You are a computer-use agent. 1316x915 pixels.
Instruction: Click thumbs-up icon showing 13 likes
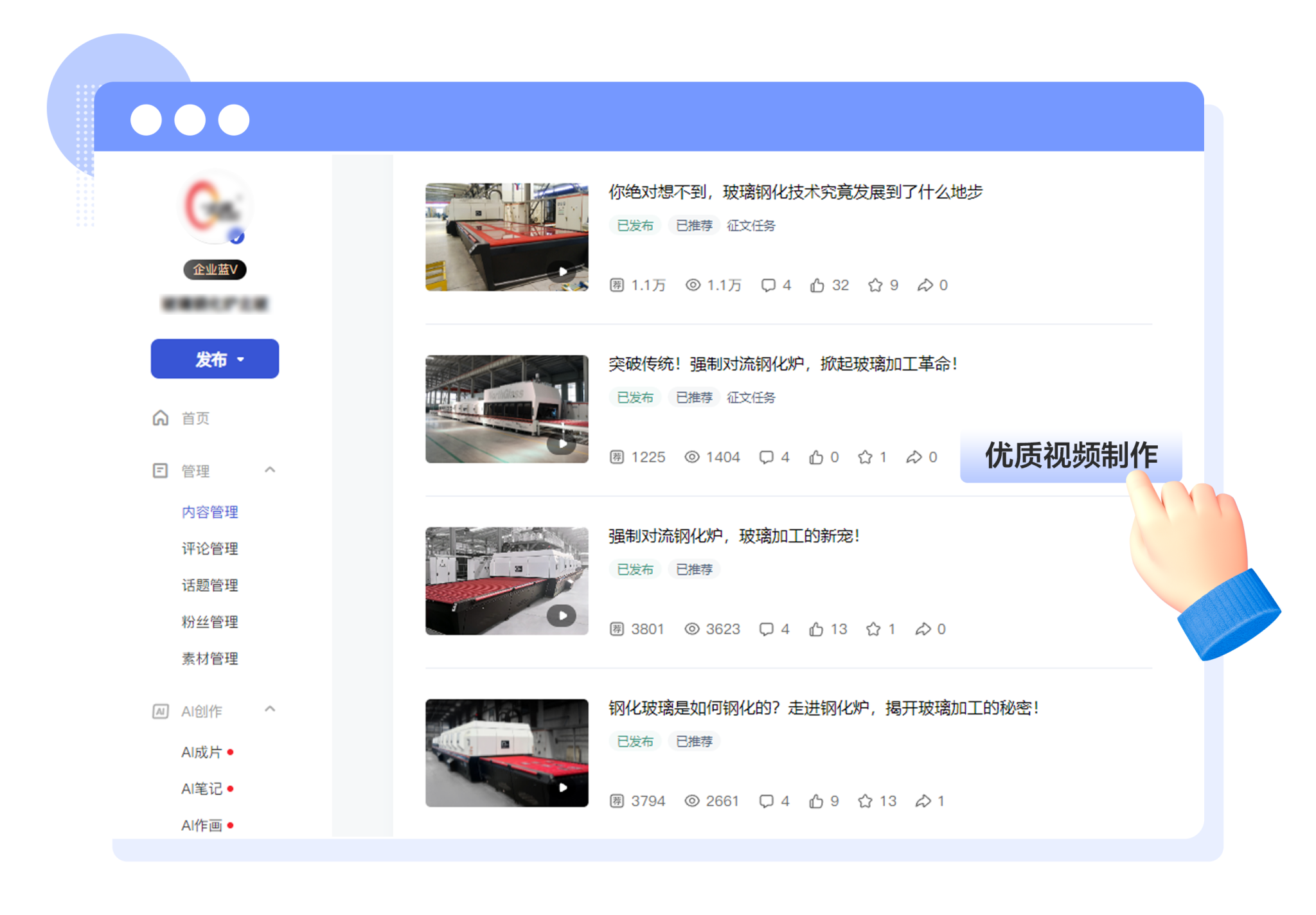[816, 629]
